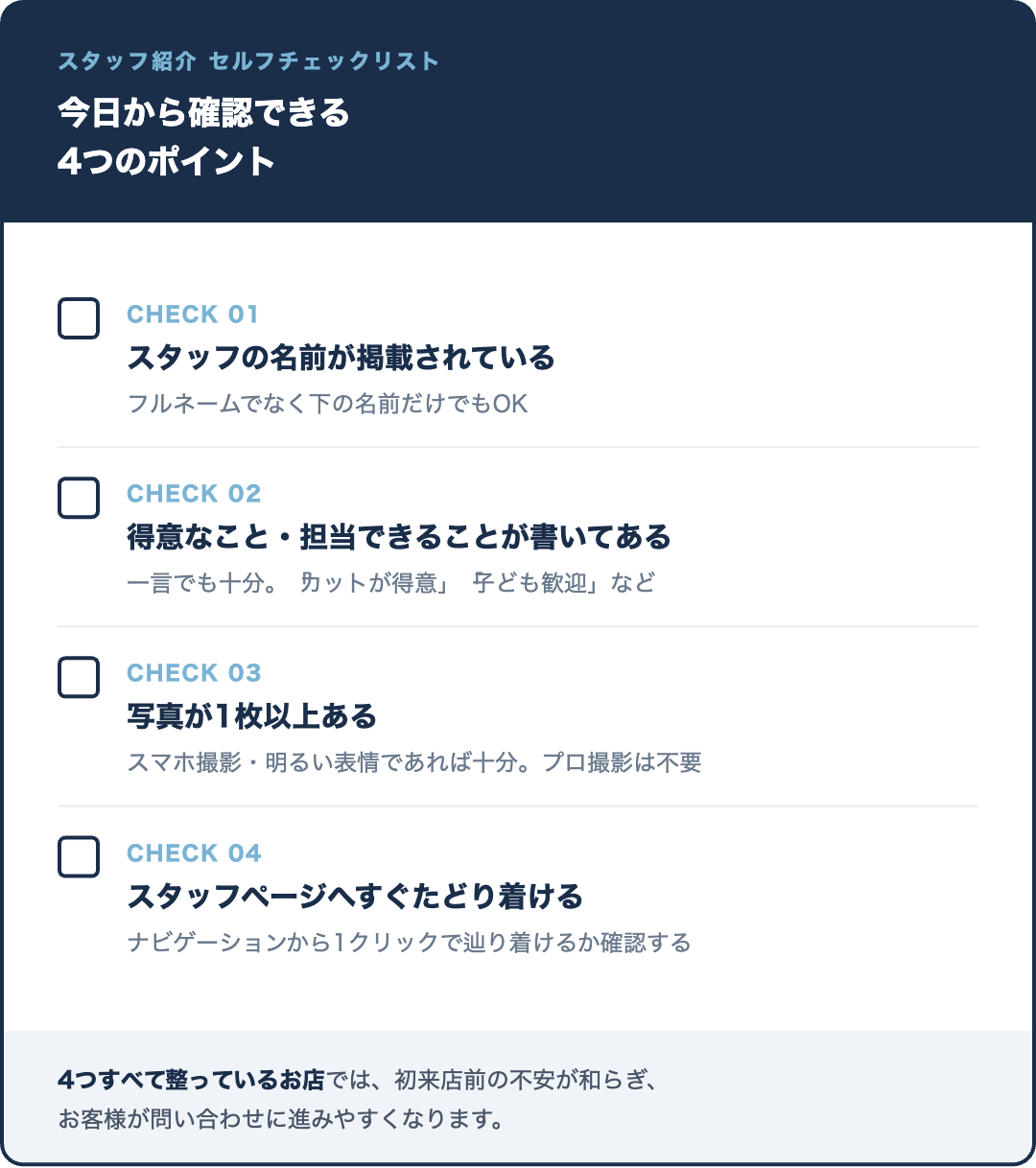1036x1168 pixels.
Task: Click the CHECK 02 label
Action: point(194,494)
